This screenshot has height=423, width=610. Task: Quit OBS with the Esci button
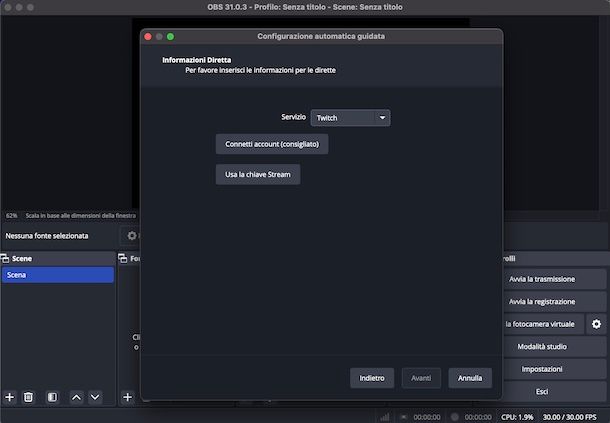pyautogui.click(x=555, y=391)
